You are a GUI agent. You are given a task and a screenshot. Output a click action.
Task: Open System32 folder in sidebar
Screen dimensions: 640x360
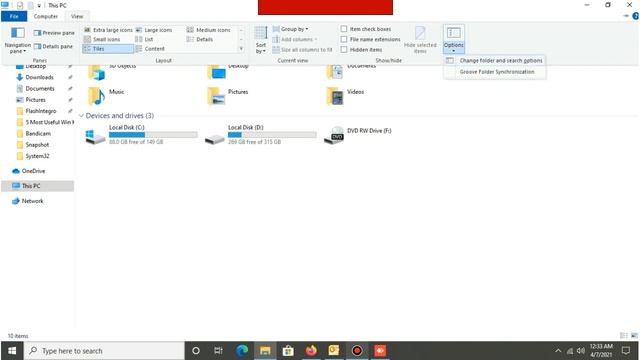pos(37,156)
